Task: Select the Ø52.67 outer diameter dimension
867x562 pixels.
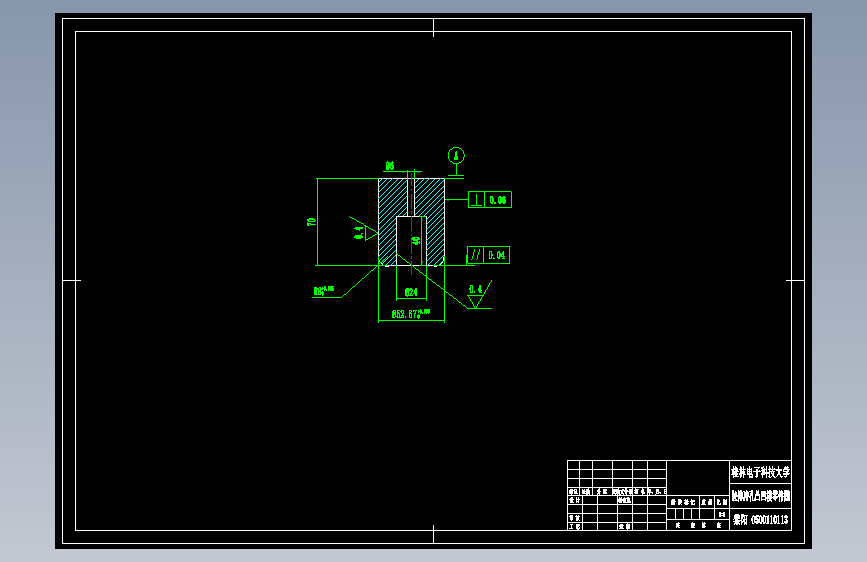Action: (410, 314)
